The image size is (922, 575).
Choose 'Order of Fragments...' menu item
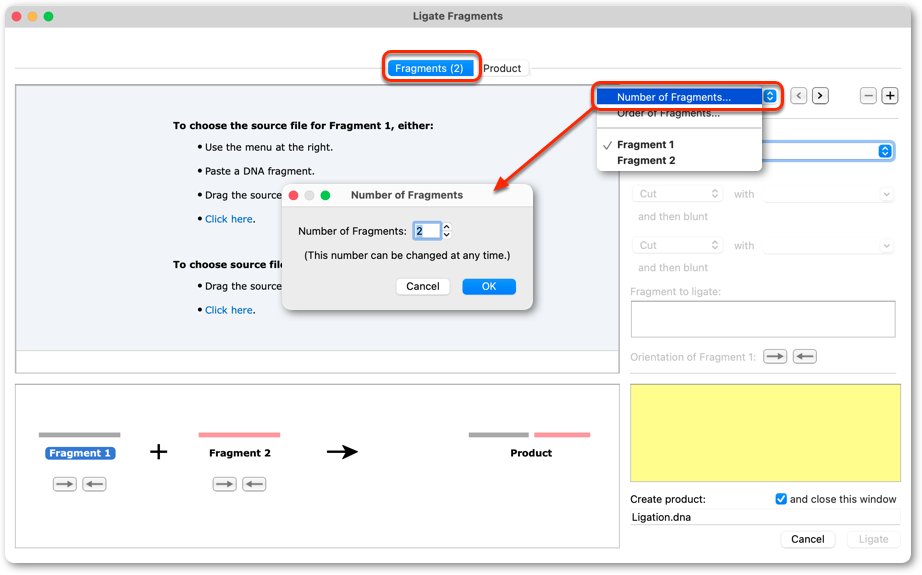pos(679,113)
